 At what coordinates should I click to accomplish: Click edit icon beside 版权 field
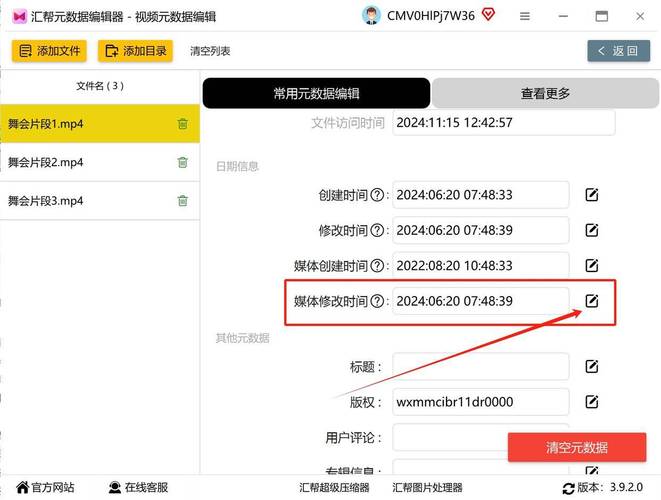(x=592, y=402)
